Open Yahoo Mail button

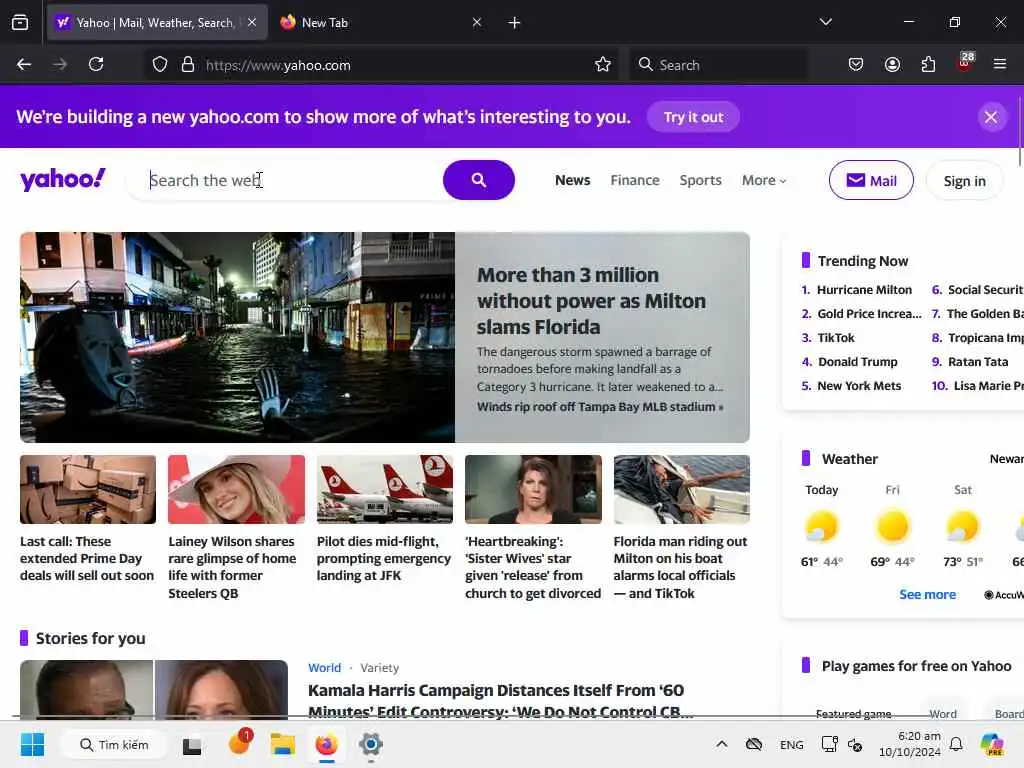coord(871,180)
